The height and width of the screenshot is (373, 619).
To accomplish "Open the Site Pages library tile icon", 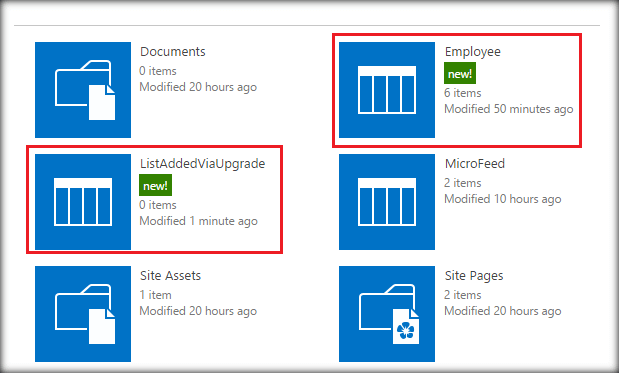I will click(387, 314).
